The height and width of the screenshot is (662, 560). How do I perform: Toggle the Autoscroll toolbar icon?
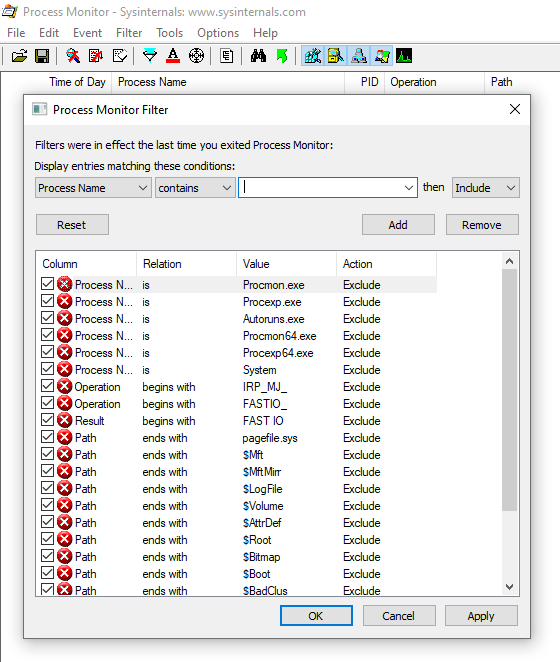click(96, 56)
